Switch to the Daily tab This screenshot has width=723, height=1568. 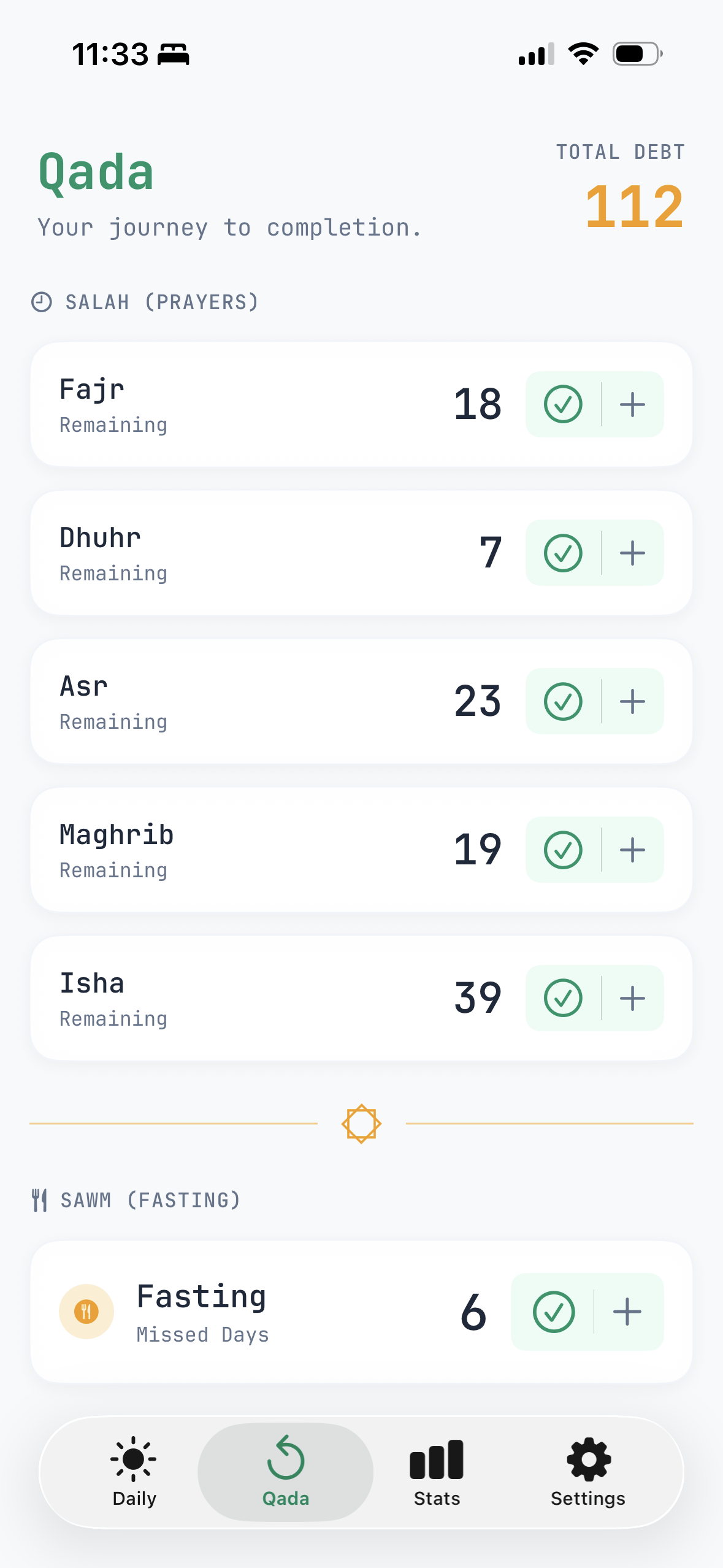coord(134,1471)
